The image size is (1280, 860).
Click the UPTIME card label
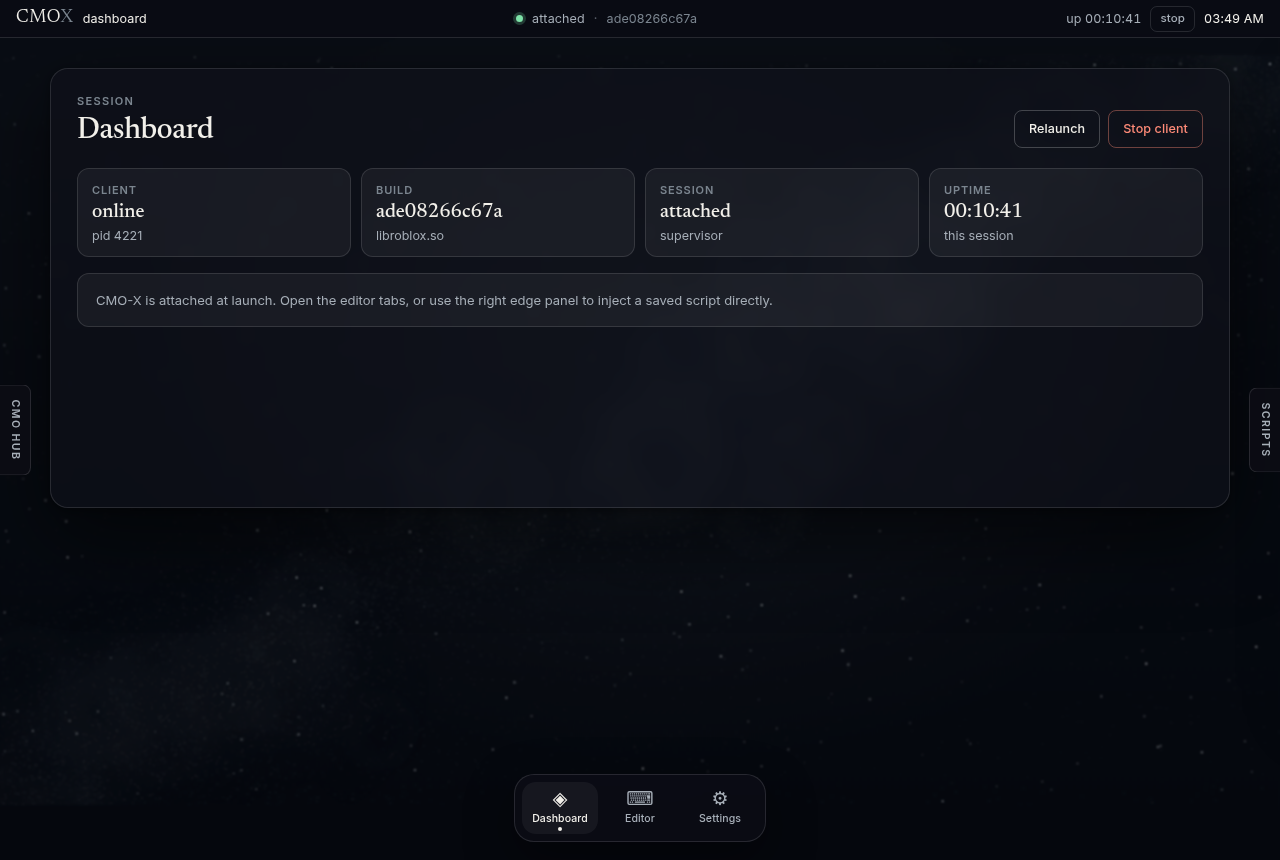(x=967, y=190)
